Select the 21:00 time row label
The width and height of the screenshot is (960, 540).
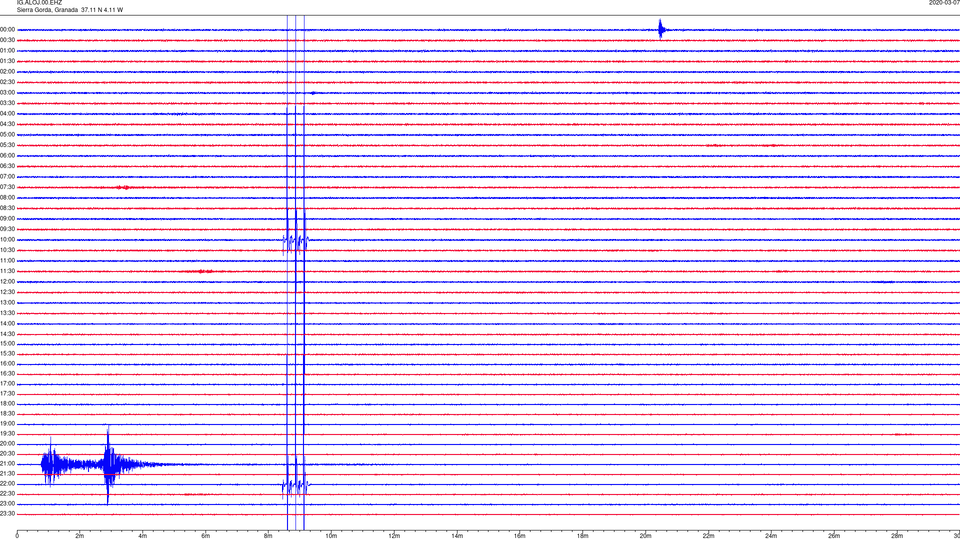coord(8,464)
